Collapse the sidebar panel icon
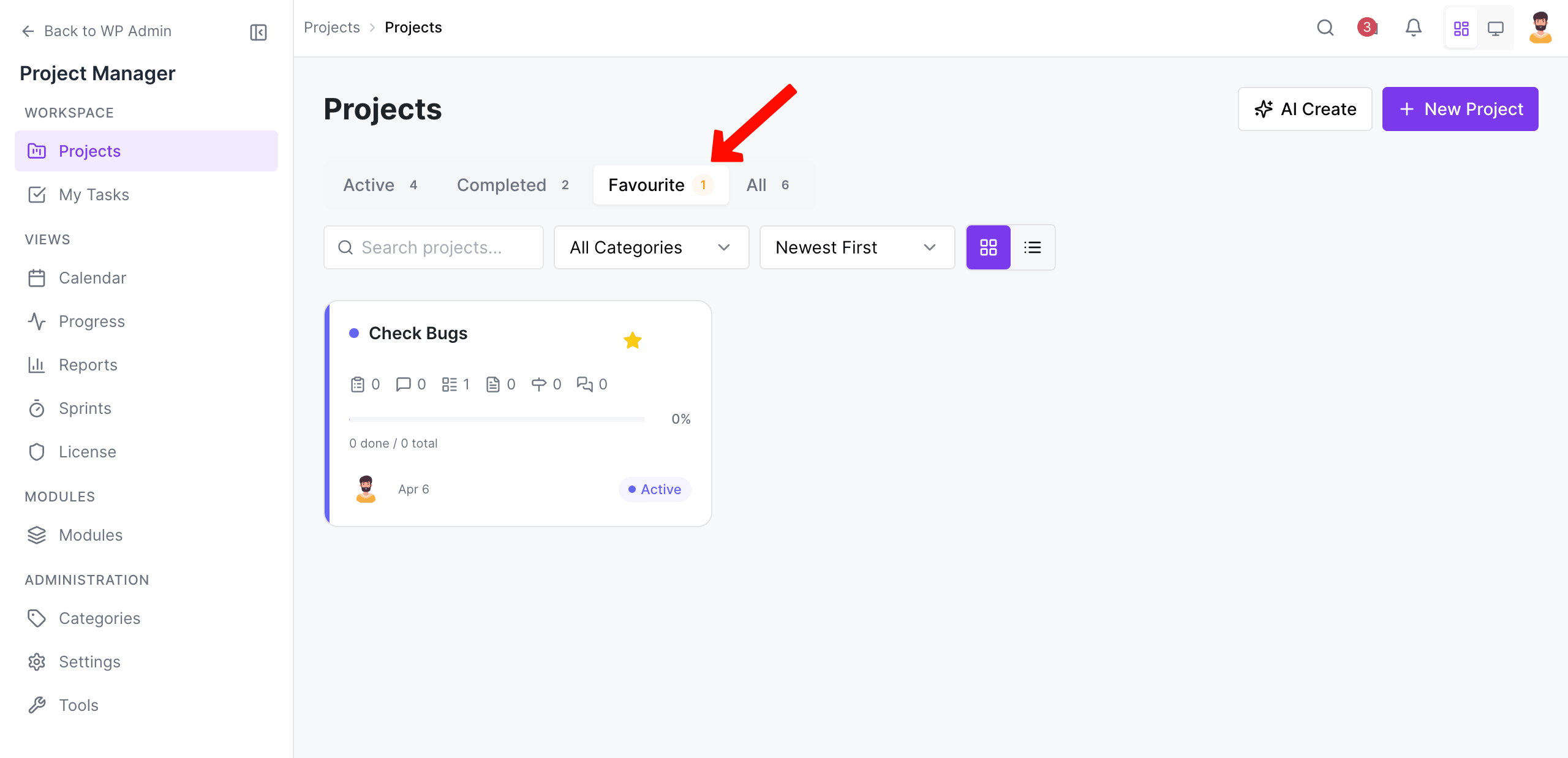This screenshot has width=1568, height=758. [x=258, y=32]
